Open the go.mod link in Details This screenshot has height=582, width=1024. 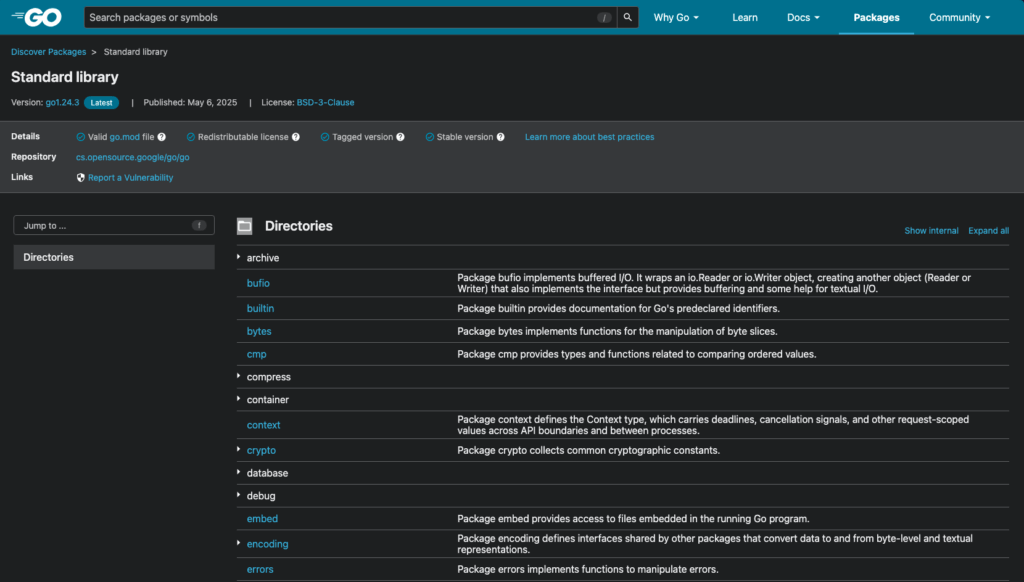pos(124,137)
